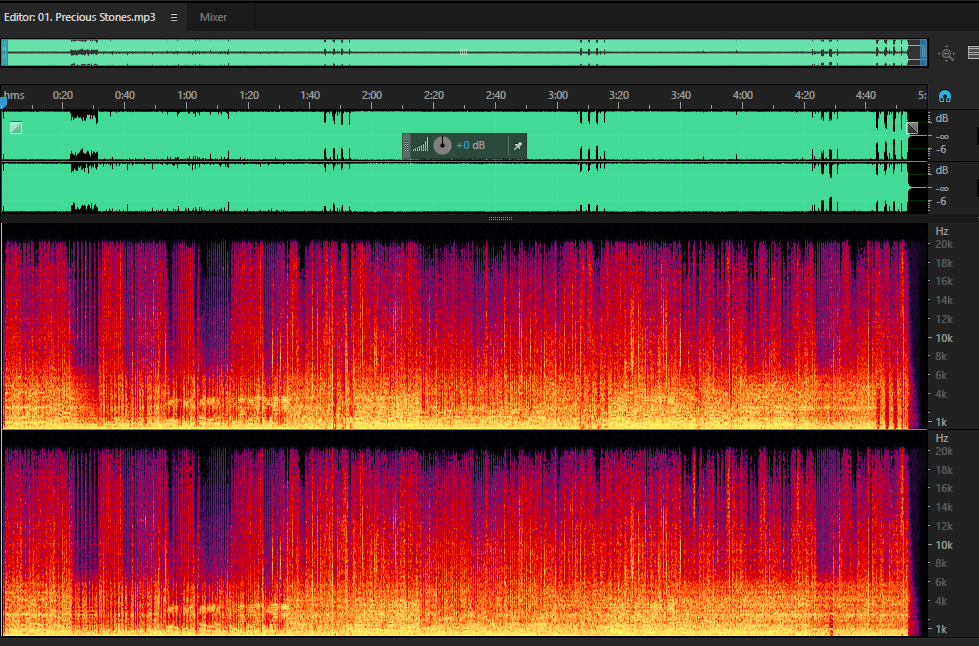979x646 pixels.
Task: Click the HUD volume adjustment knob
Action: click(x=442, y=145)
